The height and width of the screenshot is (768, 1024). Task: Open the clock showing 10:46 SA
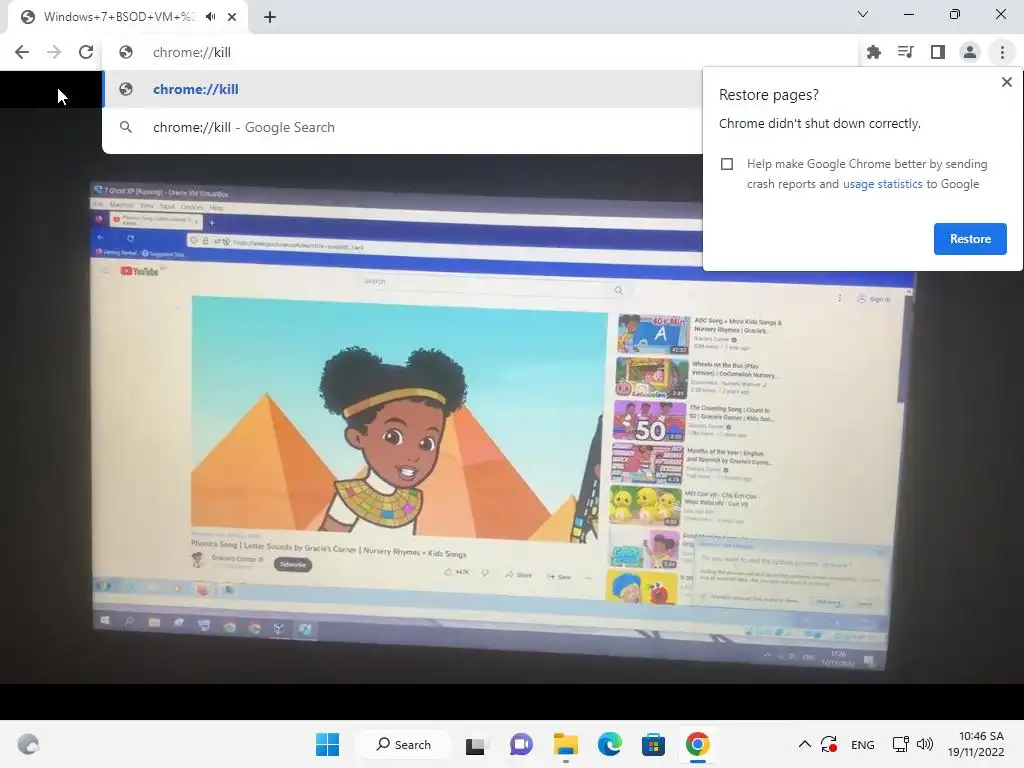pyautogui.click(x=976, y=744)
